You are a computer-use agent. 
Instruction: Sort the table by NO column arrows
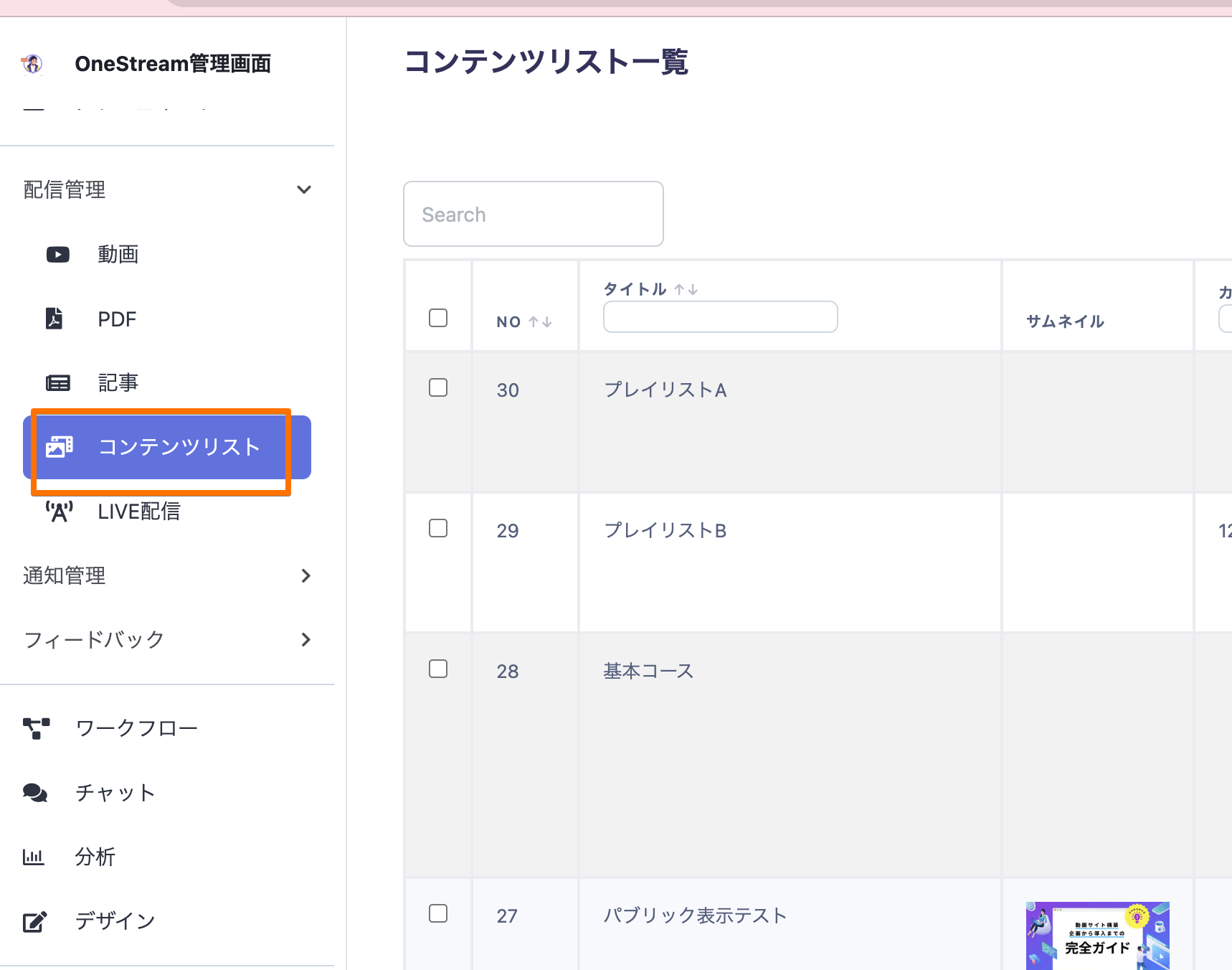pos(540,322)
